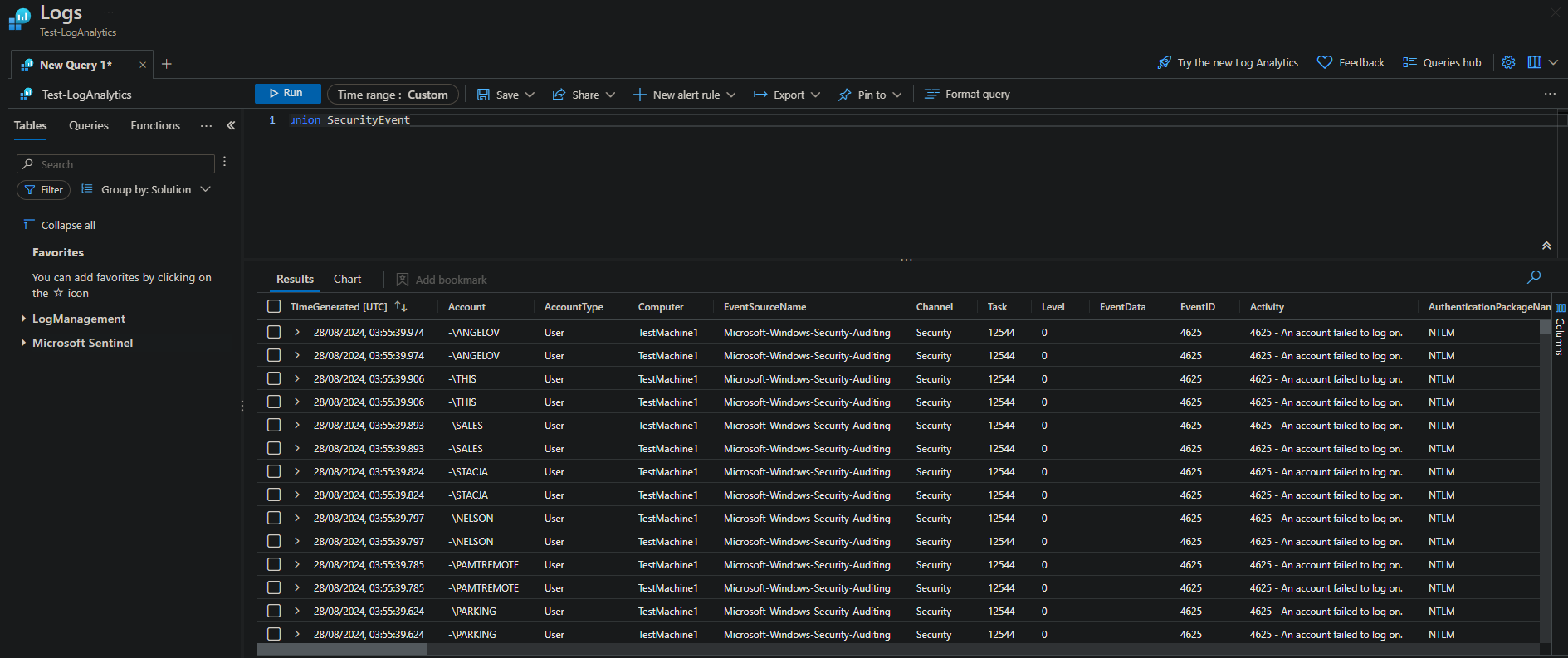Viewport: 1568px width, 658px height.
Task: Check the first PAMTREMOTE row checkbox
Action: (274, 564)
